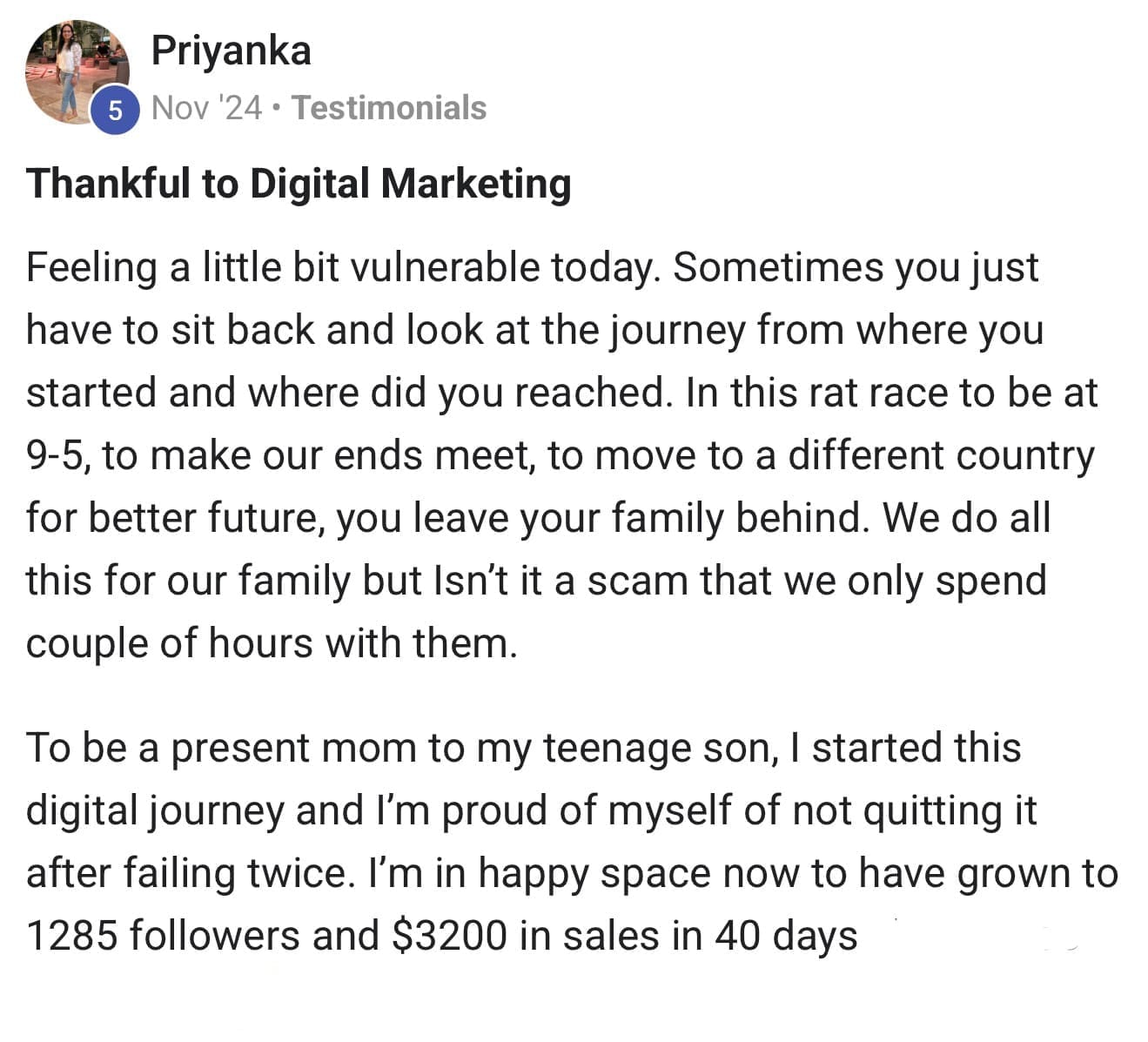Click the dot separator before Testimonials

point(276,109)
